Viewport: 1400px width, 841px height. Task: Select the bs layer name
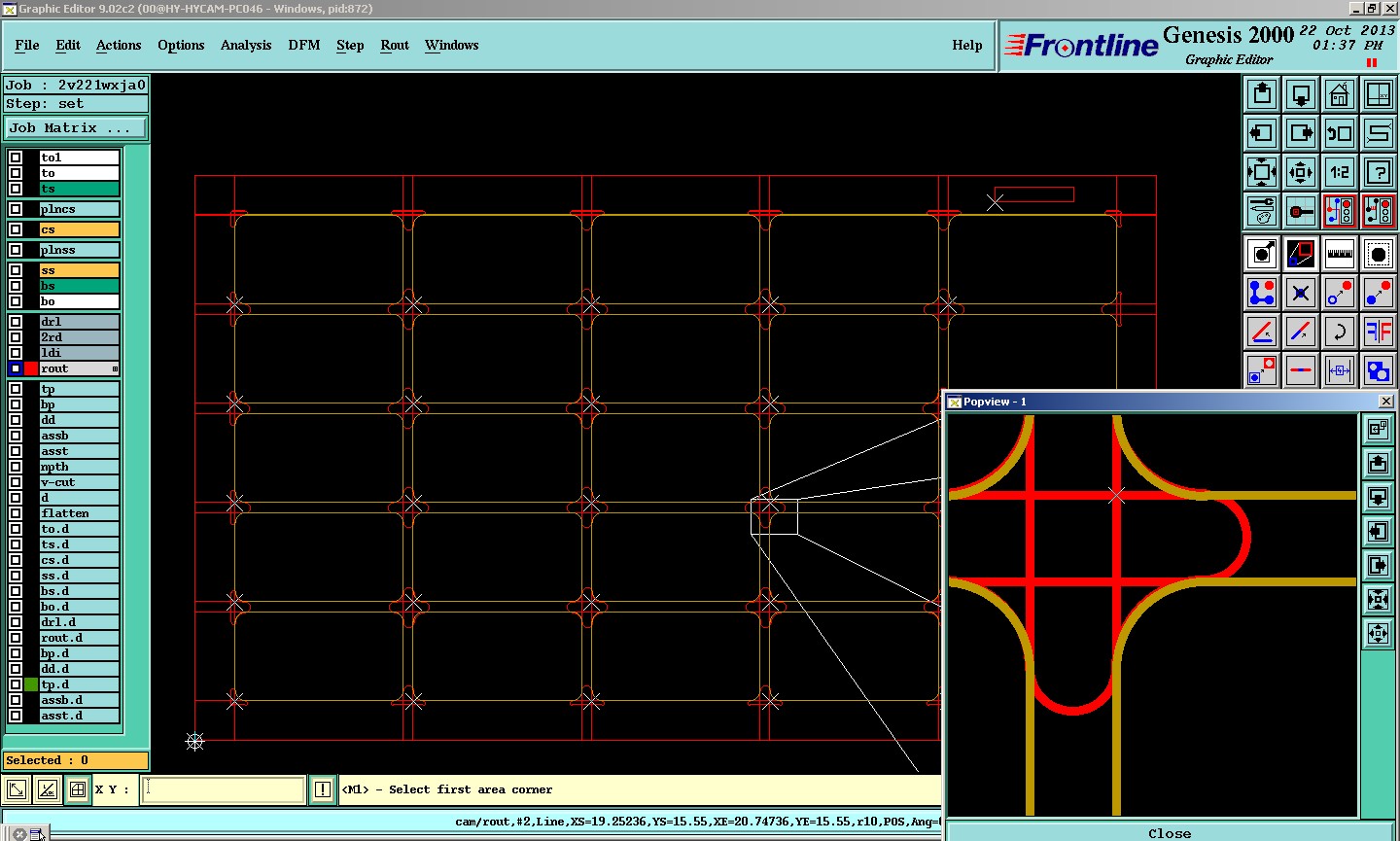79,286
